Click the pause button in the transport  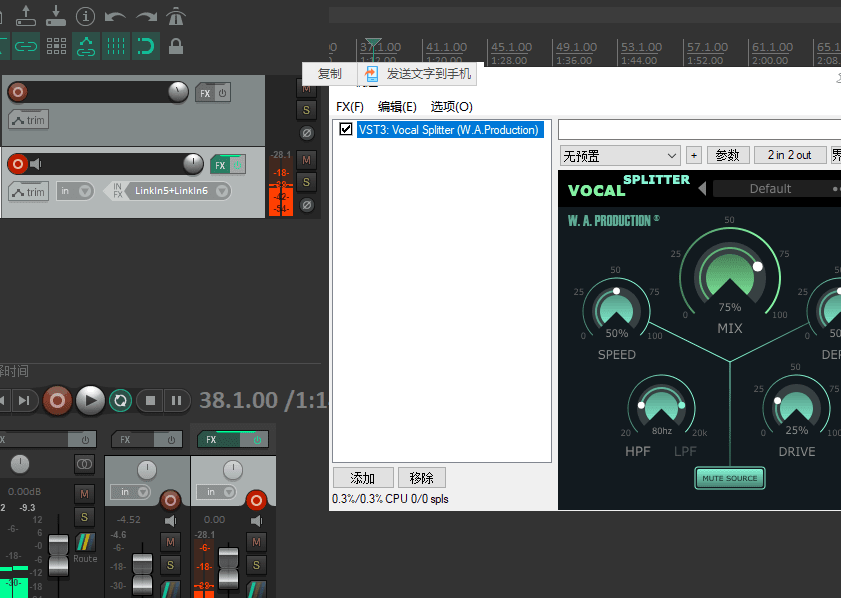point(176,401)
